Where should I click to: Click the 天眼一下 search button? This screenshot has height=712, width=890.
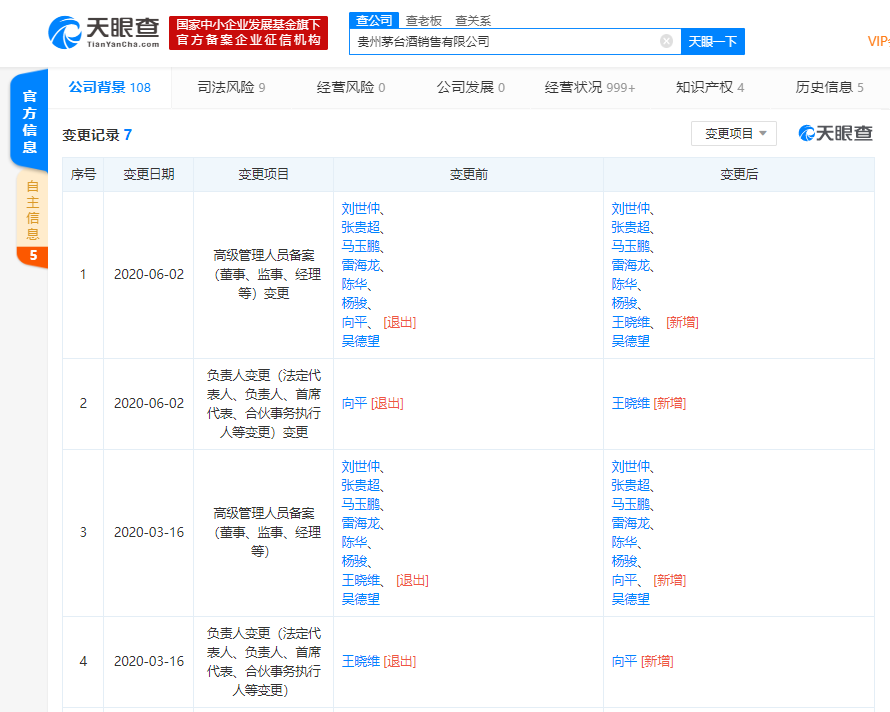712,41
